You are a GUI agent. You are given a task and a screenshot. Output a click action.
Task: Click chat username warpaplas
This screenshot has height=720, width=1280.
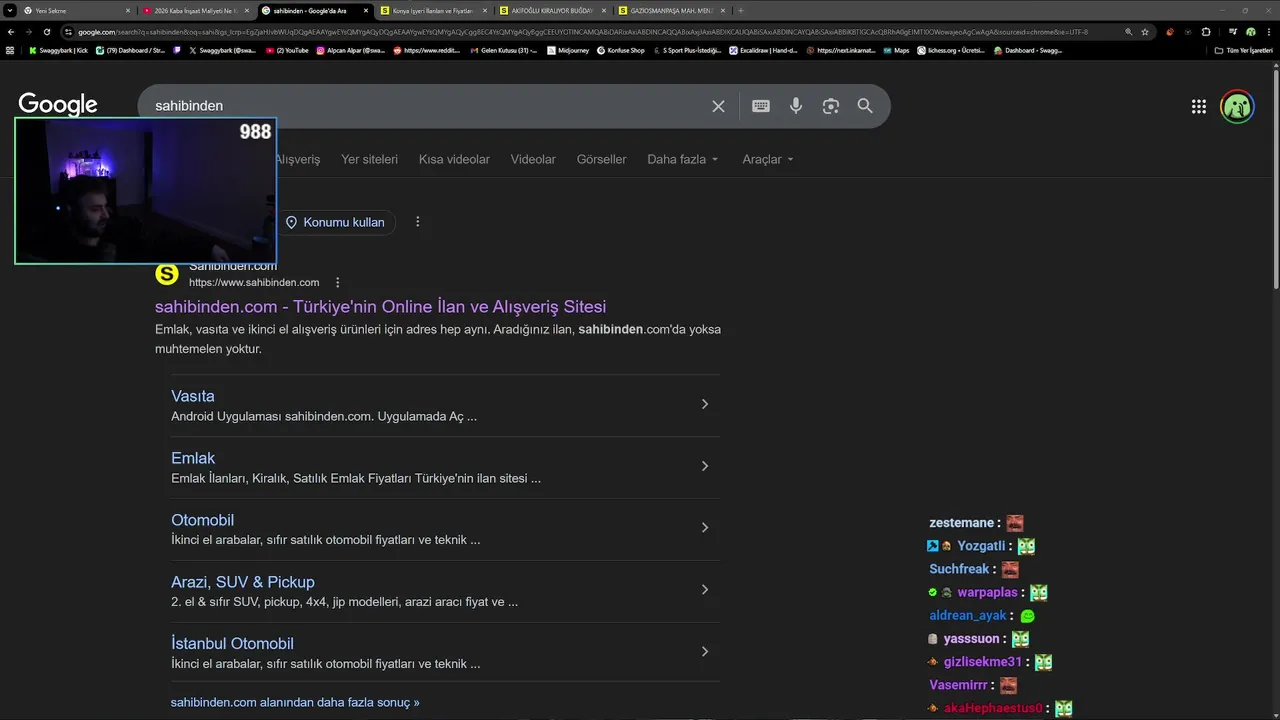[x=987, y=592]
